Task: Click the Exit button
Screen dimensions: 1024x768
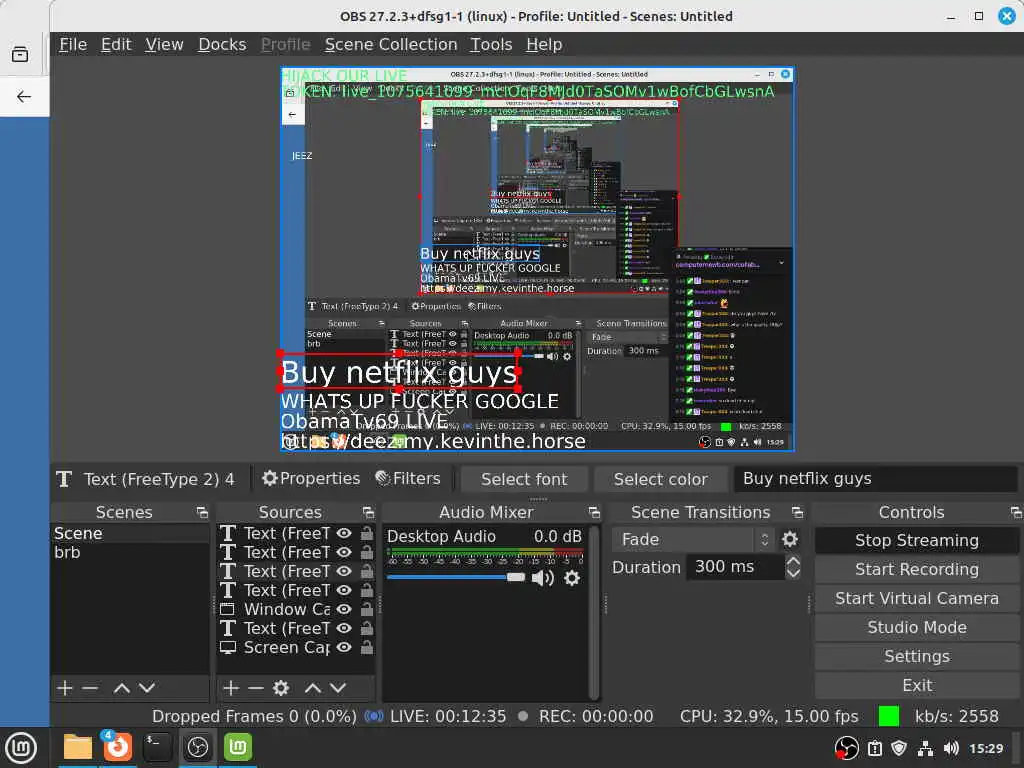Action: click(x=916, y=685)
